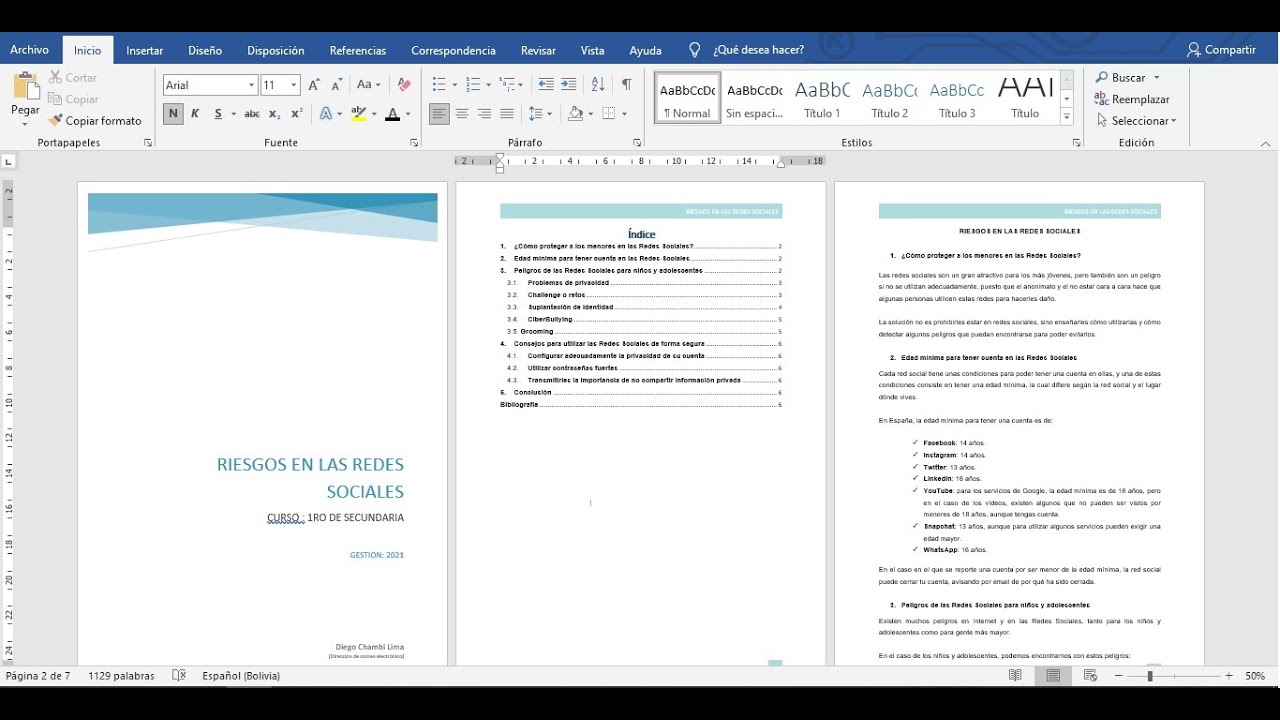Screen dimensions: 1280x720
Task: Cut selection with Cortar
Action: coord(72,77)
